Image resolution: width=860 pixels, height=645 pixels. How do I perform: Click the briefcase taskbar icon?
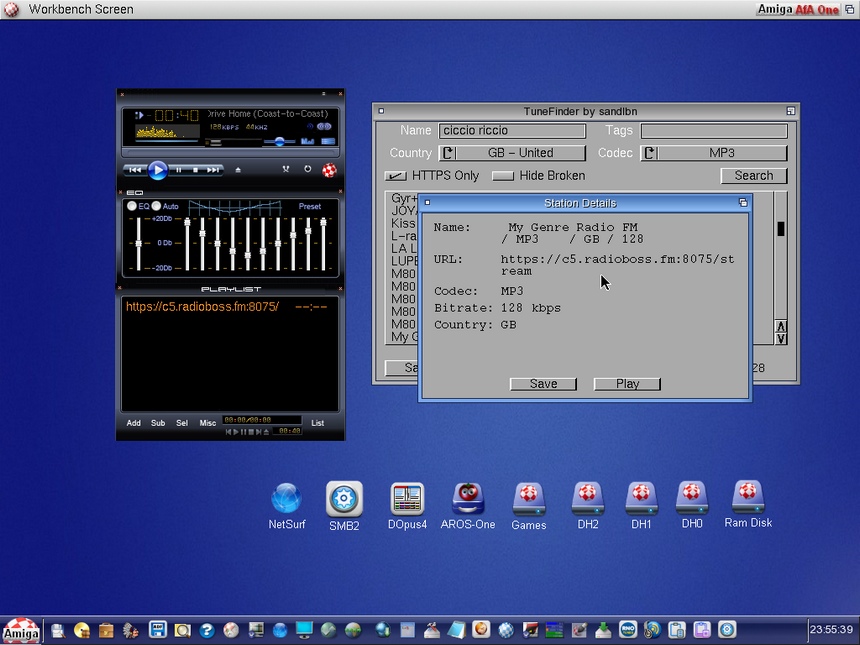click(106, 630)
